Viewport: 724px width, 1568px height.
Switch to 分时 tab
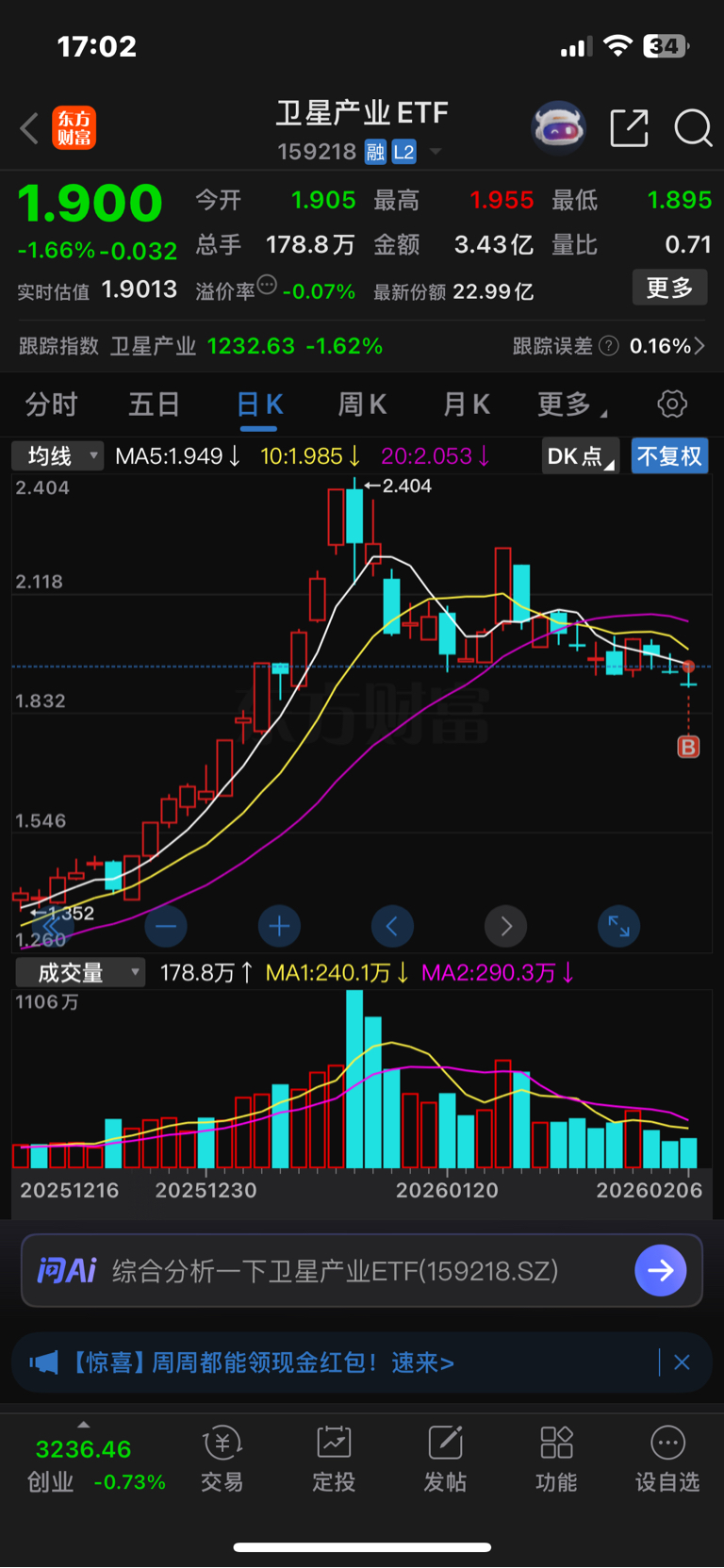pyautogui.click(x=51, y=404)
